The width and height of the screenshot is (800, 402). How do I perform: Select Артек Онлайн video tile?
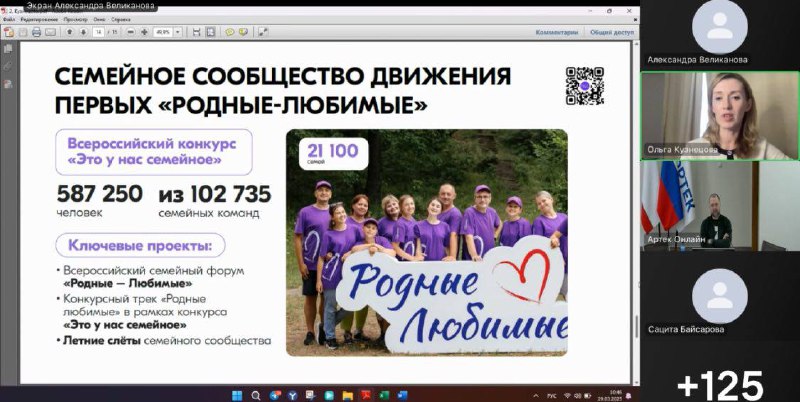coord(720,206)
